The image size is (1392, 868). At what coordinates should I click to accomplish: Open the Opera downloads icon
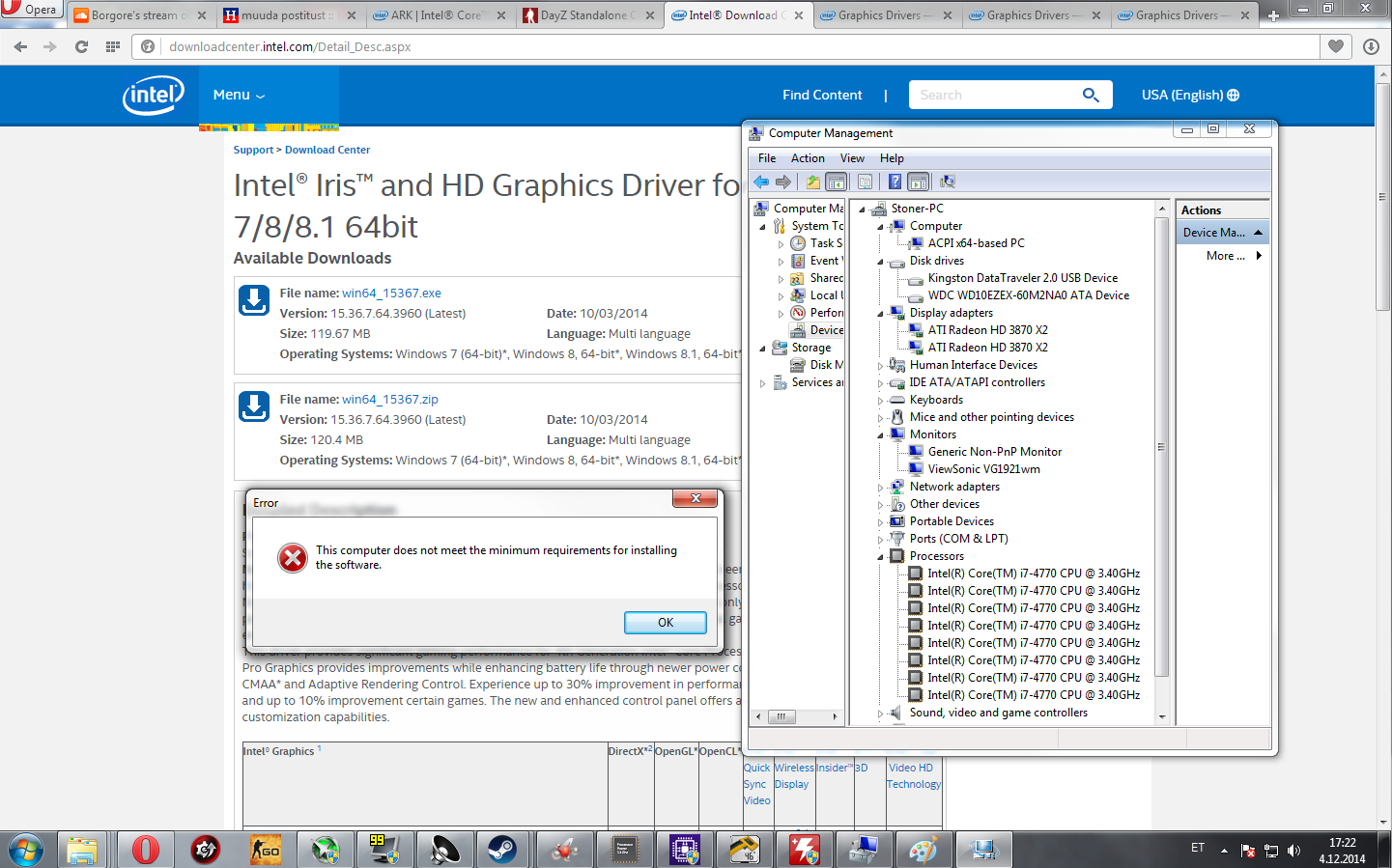pyautogui.click(x=1371, y=46)
